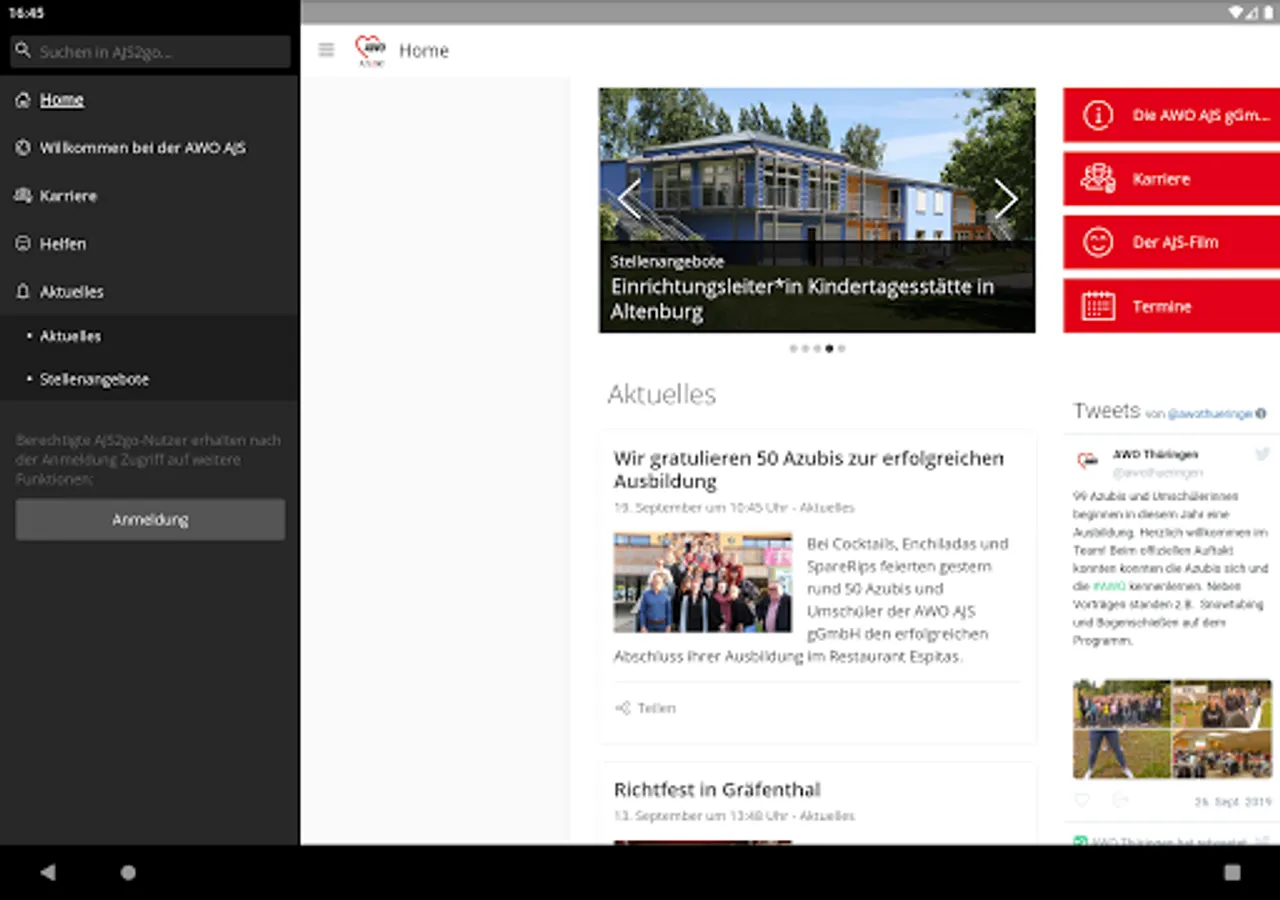Viewport: 1280px width, 900px height.
Task: Click the Twitter bird icon
Action: pos(1263,454)
